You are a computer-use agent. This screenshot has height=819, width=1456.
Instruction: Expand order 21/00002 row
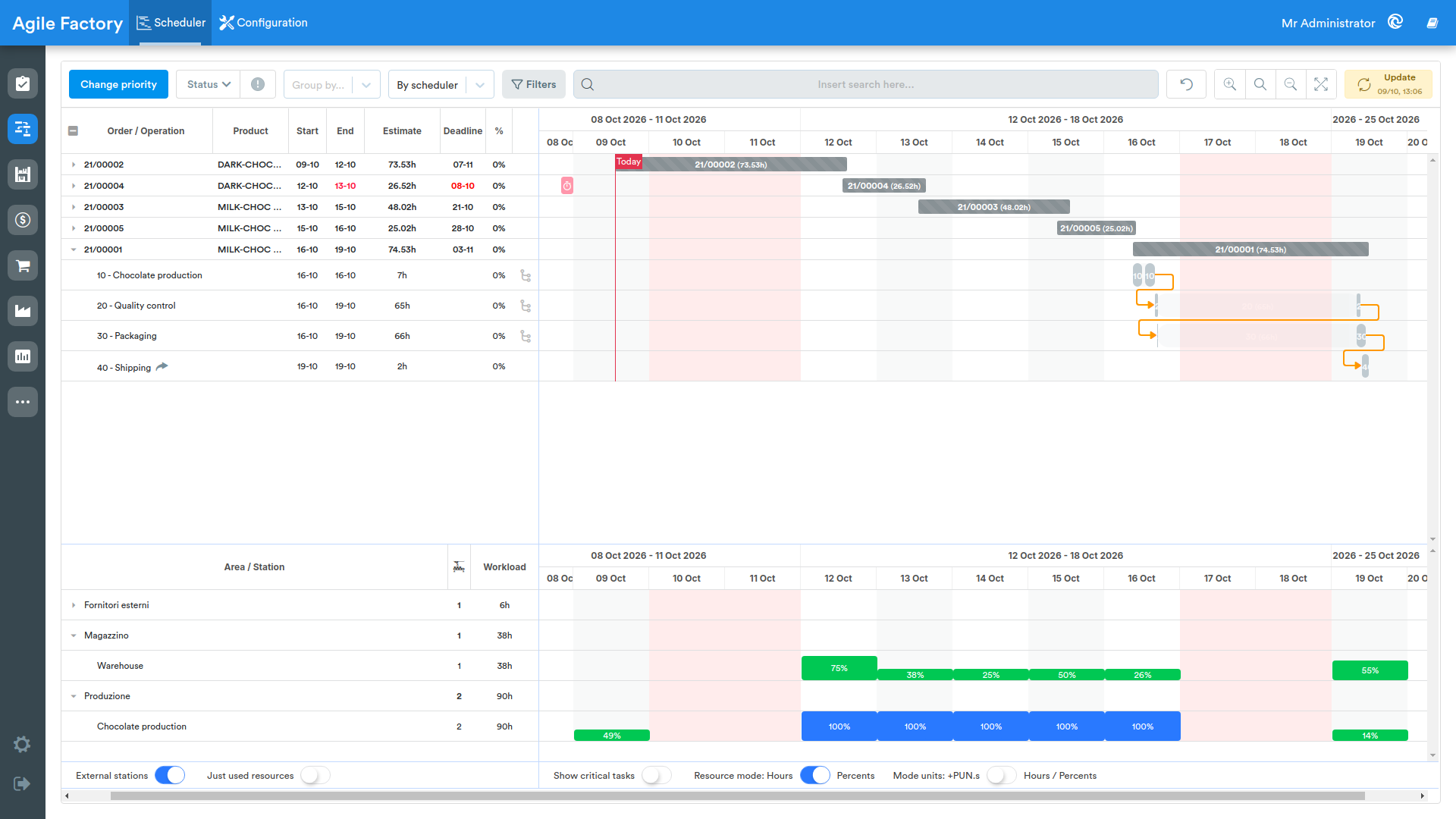point(74,165)
